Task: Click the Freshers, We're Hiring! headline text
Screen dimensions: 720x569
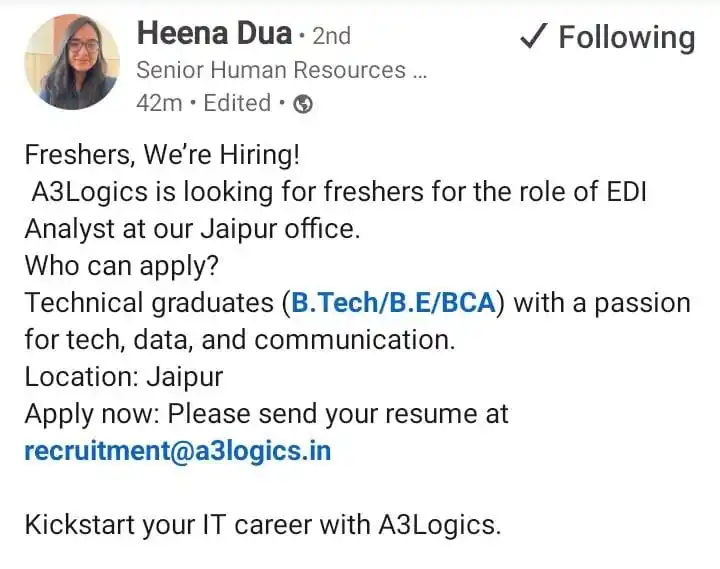Action: click(162, 154)
